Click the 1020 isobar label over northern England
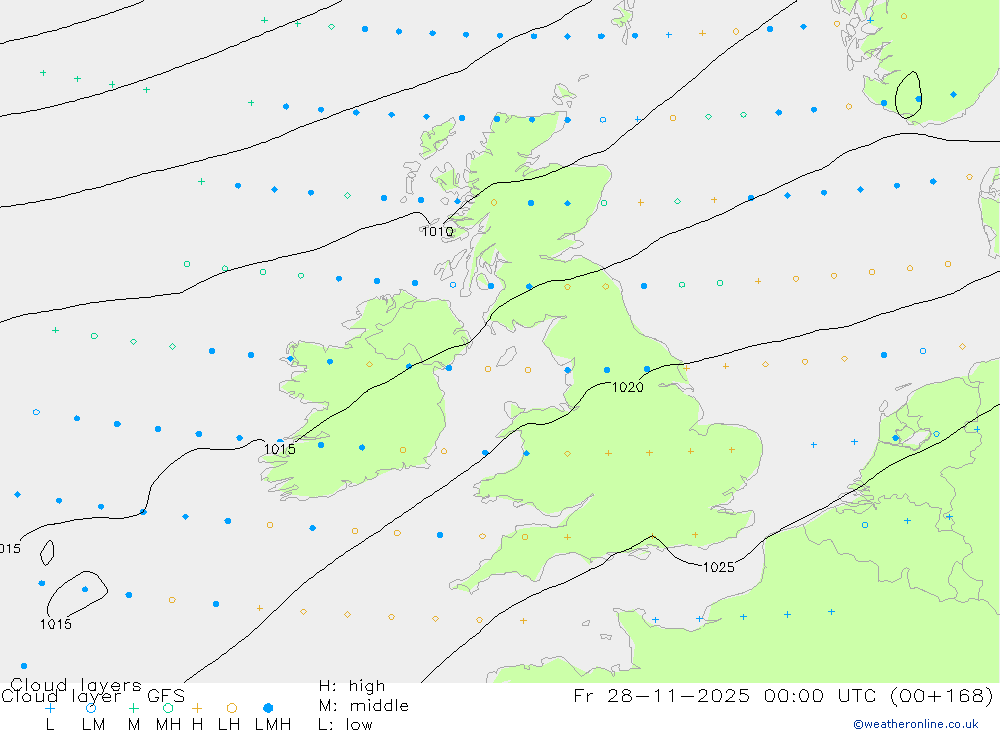The image size is (1000, 733). 628,387
